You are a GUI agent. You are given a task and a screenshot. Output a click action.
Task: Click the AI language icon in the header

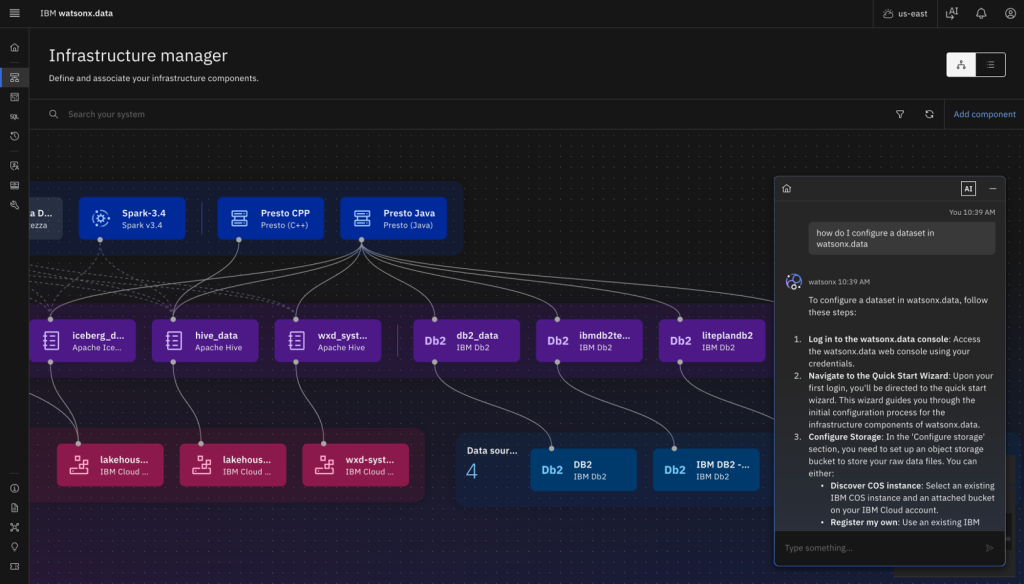click(951, 13)
